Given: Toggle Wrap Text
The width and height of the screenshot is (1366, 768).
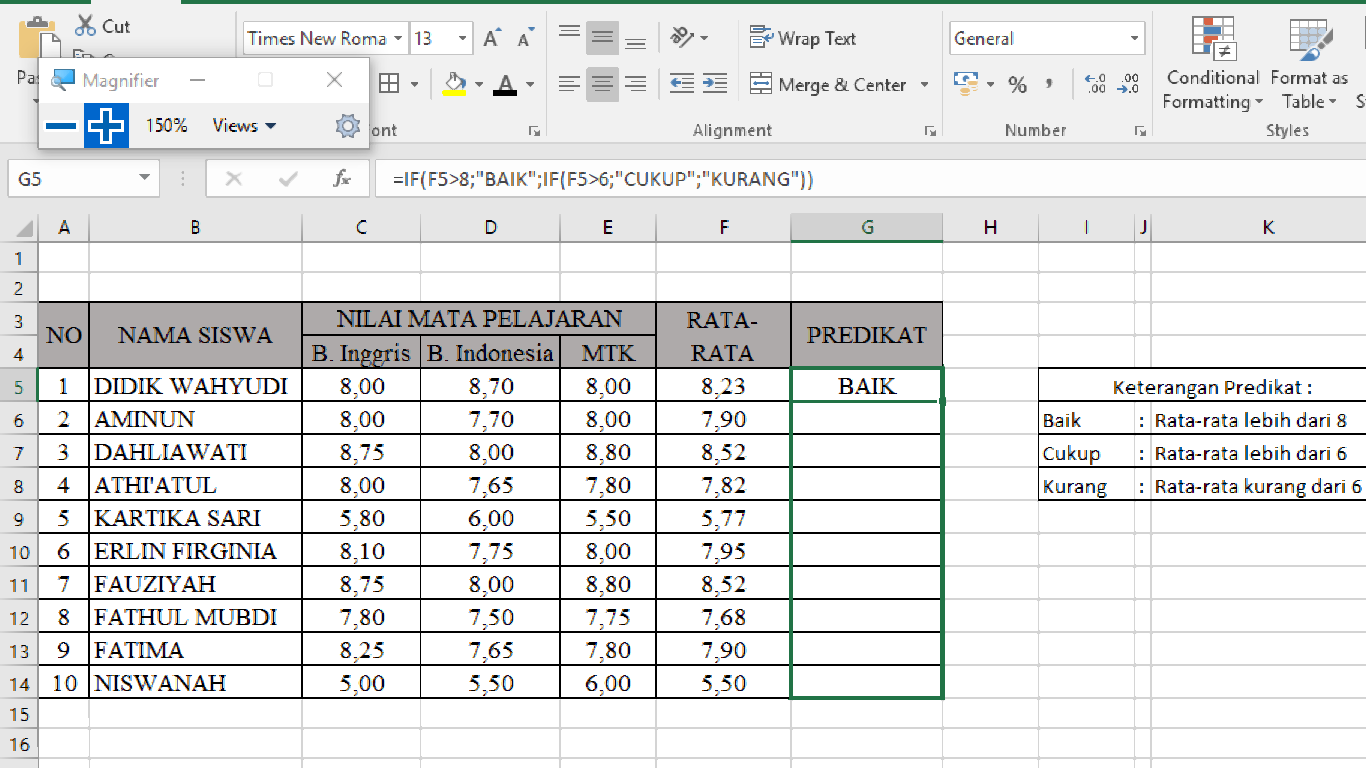Looking at the screenshot, I should [x=803, y=38].
